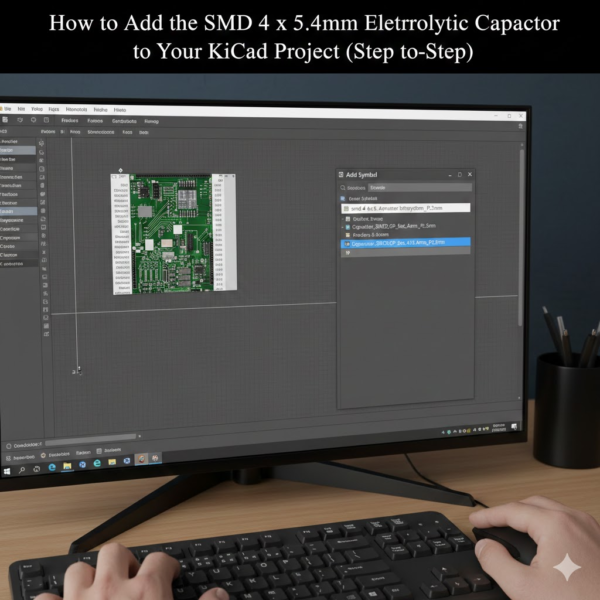Click the first icon in top toolbar

[5, 120]
